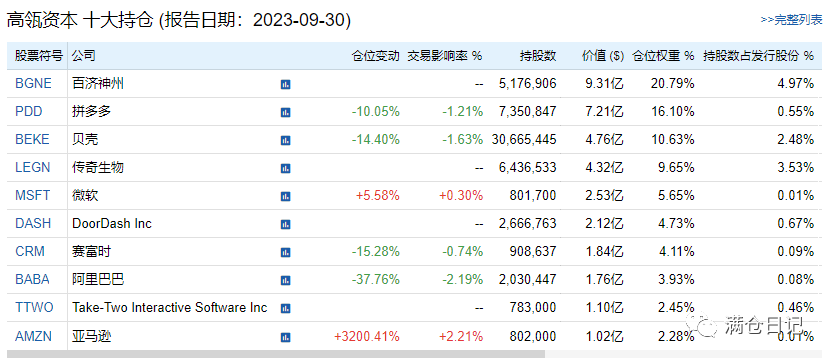Sort by 价值 ($) column header
Image resolution: width=830 pixels, height=361 pixels.
click(602, 56)
